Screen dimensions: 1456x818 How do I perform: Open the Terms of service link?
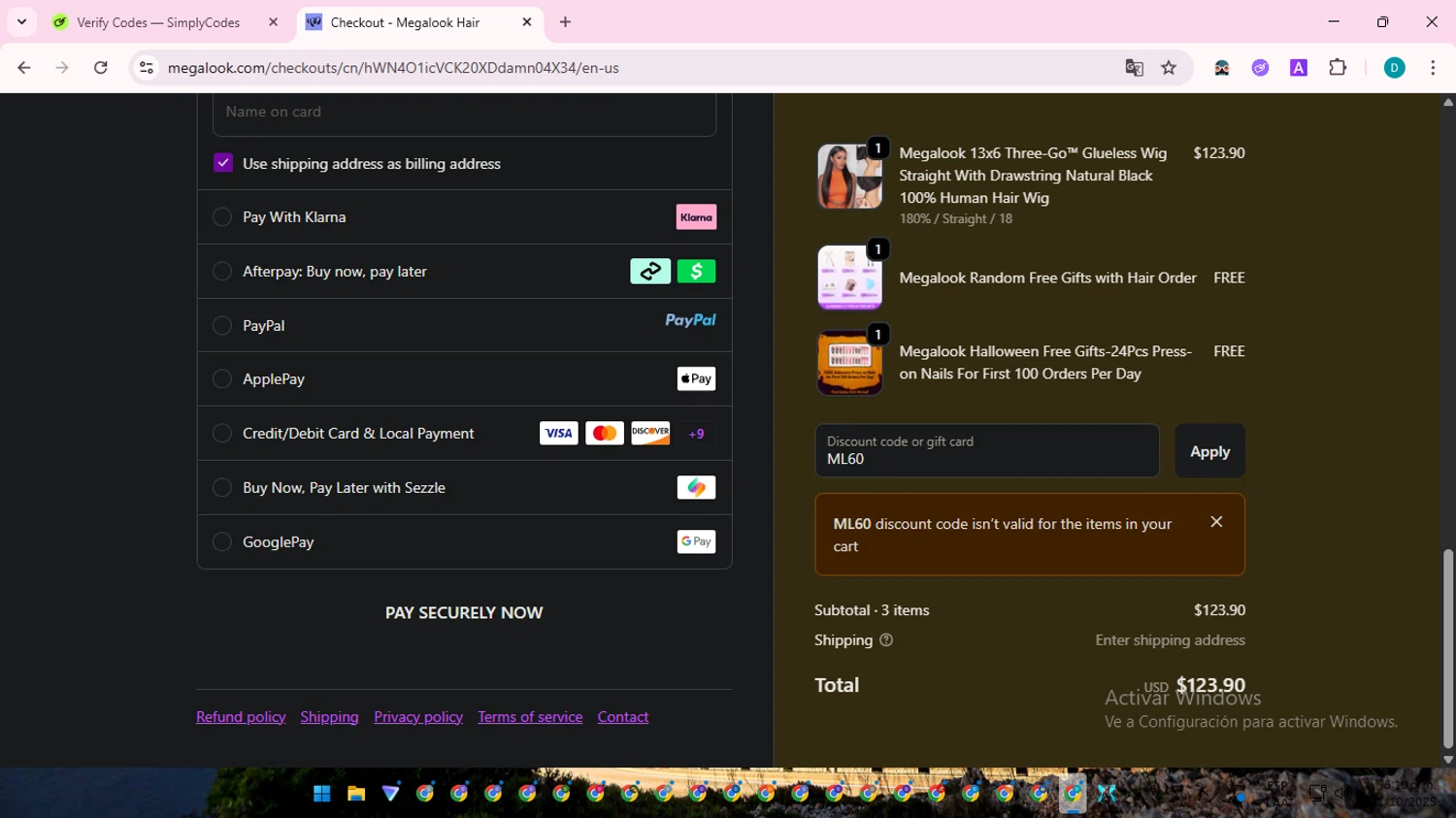pos(530,717)
